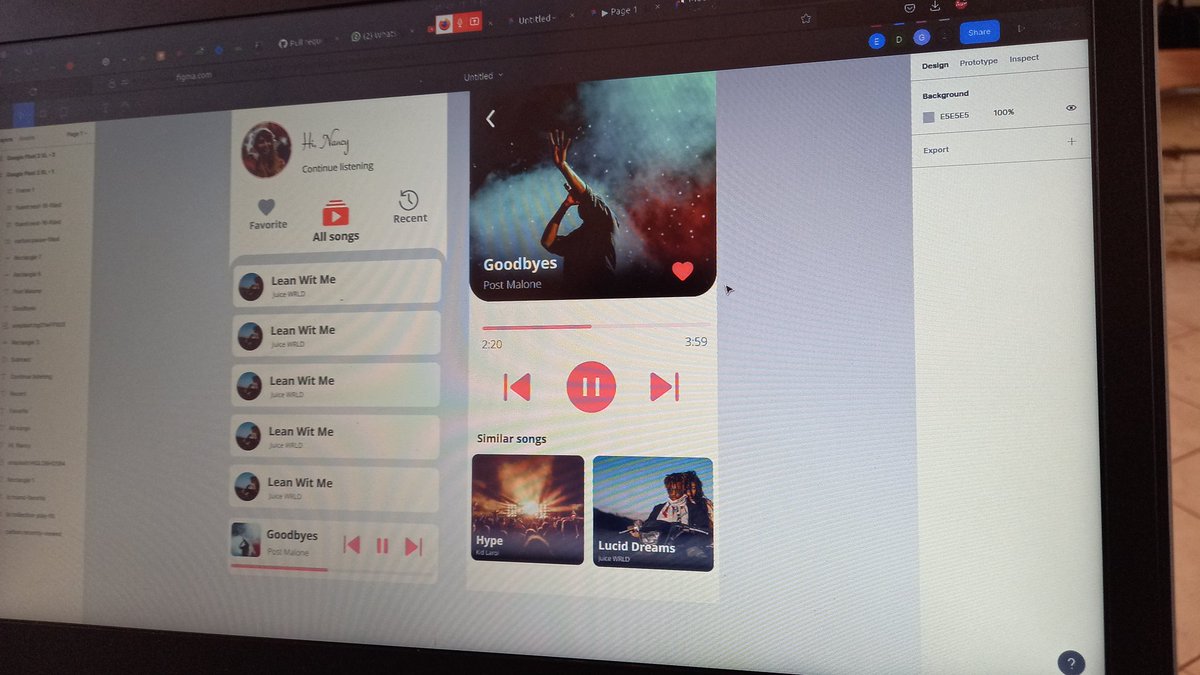Click Hi Nancy profile avatar

(x=266, y=150)
